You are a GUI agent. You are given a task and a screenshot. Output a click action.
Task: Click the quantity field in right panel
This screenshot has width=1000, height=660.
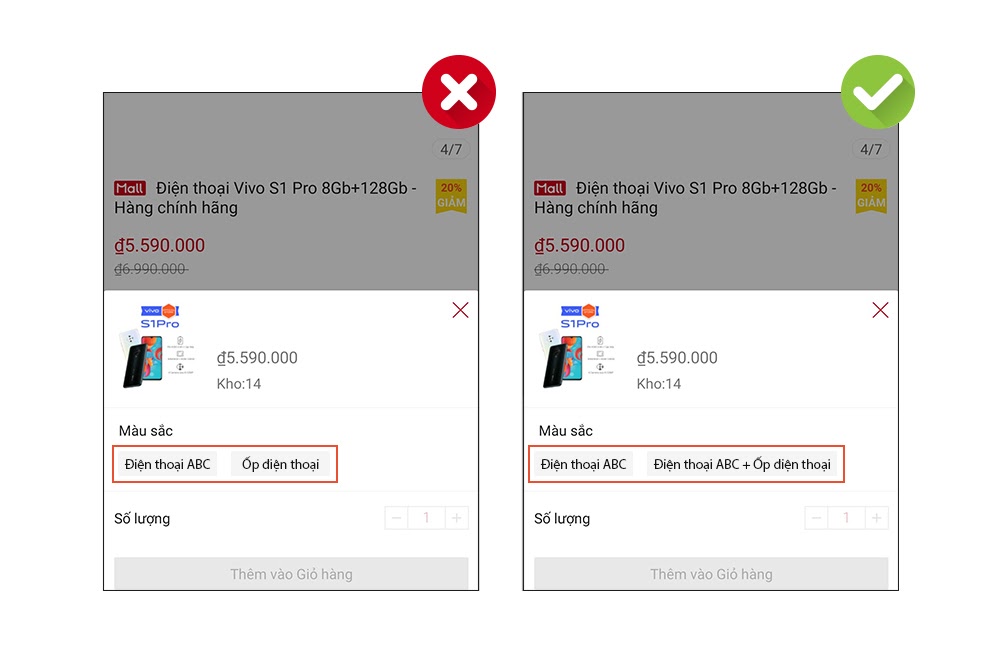coord(846,518)
